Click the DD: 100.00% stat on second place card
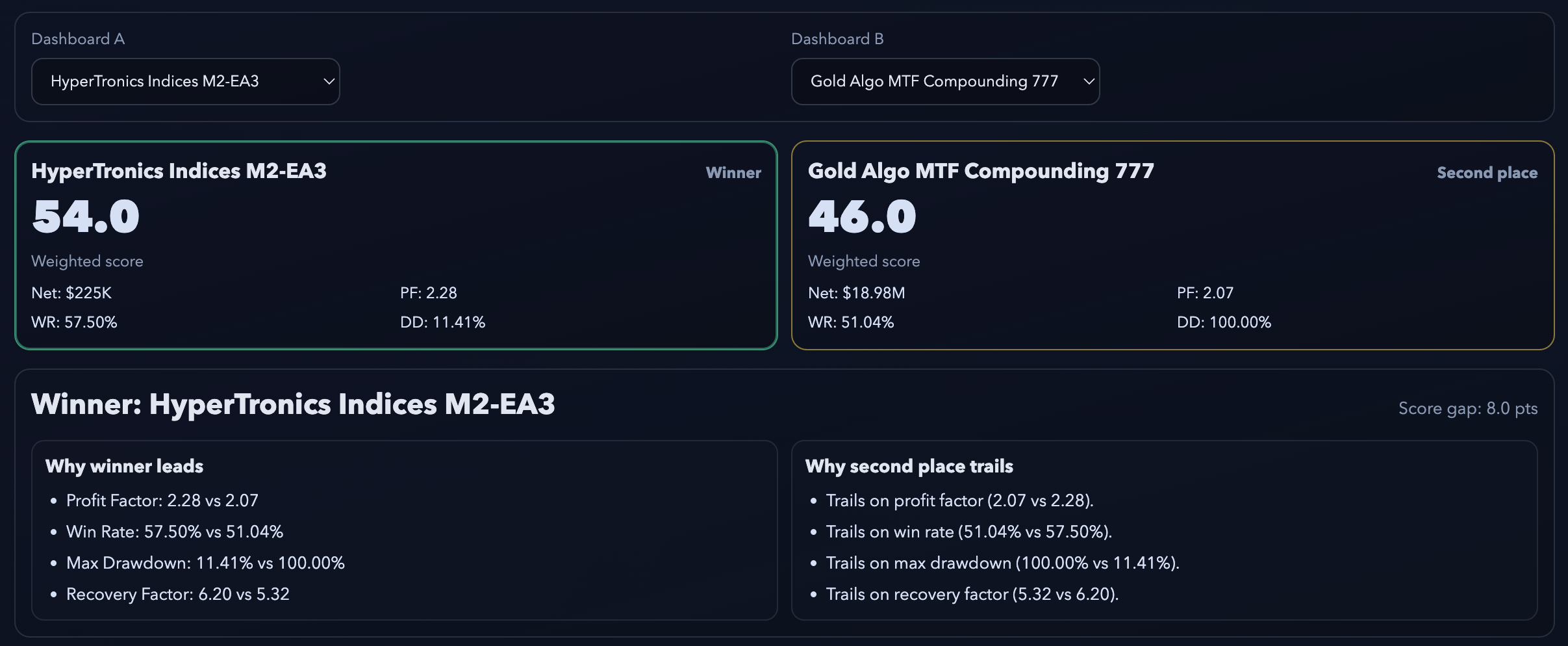Viewport: 1568px width, 646px height. 1224,322
